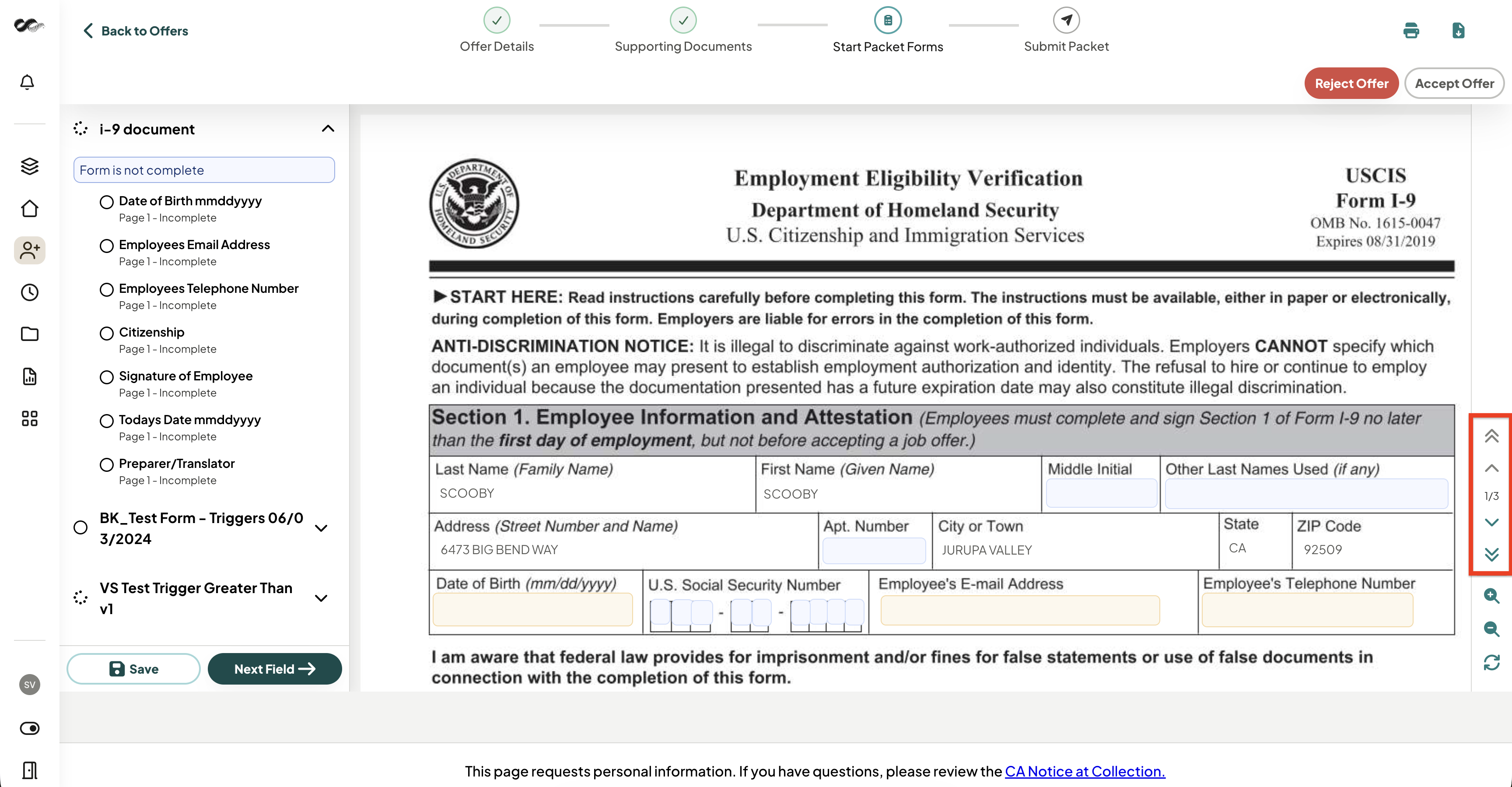Screen dimensions: 1512x787
Task: Jump to last page double-chevron down
Action: point(1491,555)
